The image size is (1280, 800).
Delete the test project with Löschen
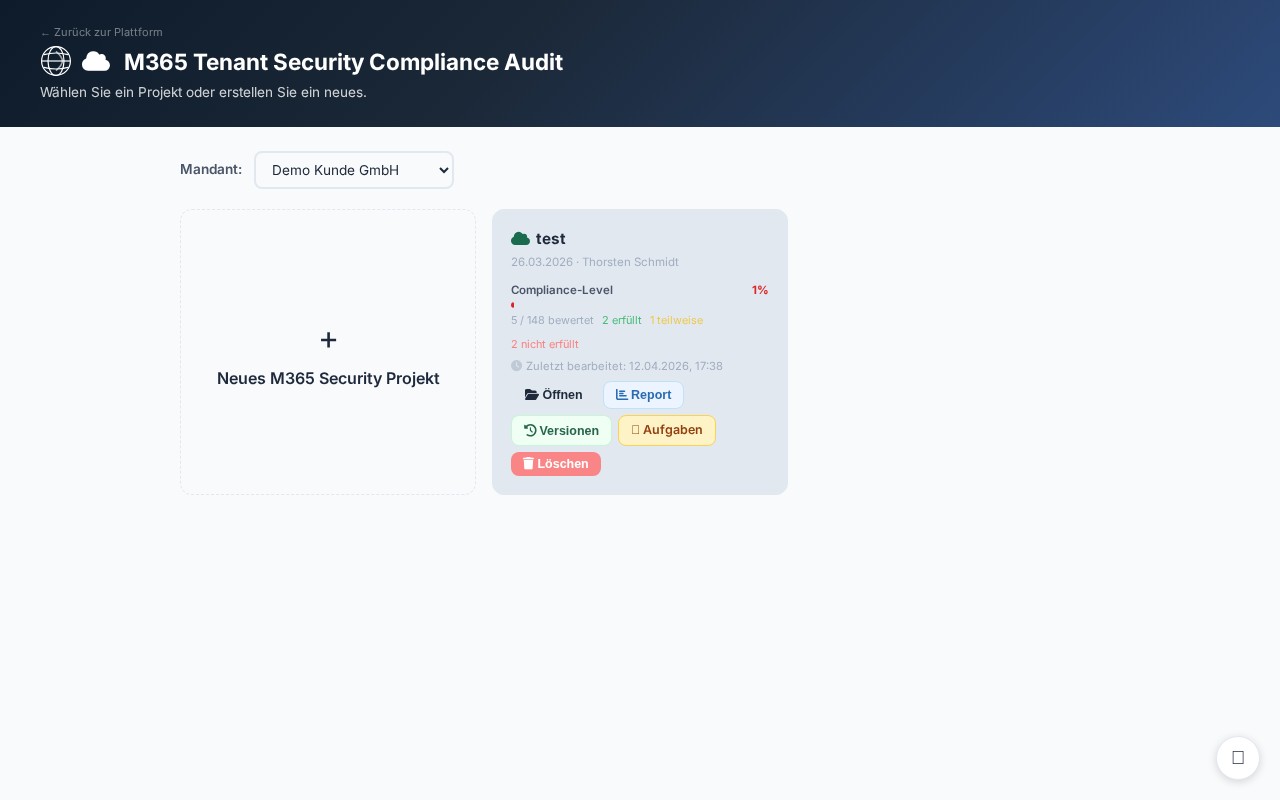[556, 464]
